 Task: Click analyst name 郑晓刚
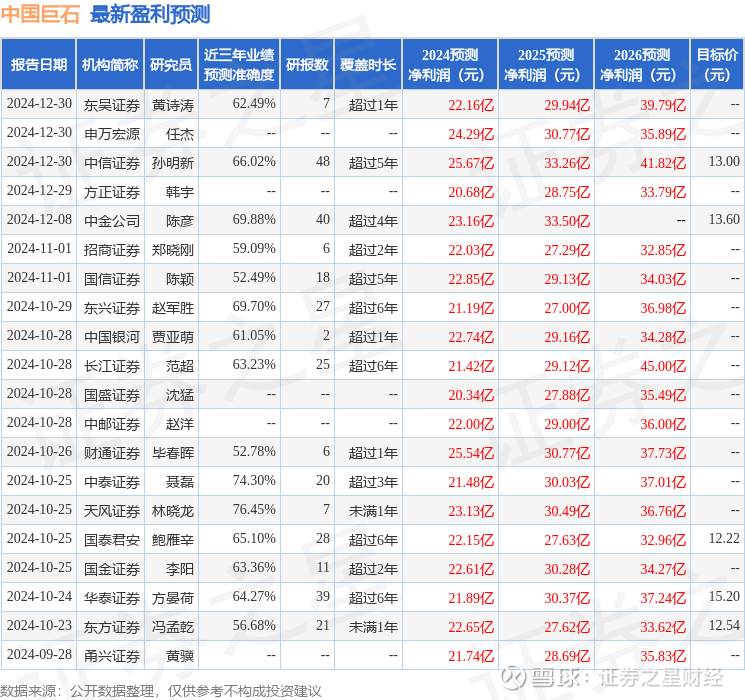pos(173,250)
